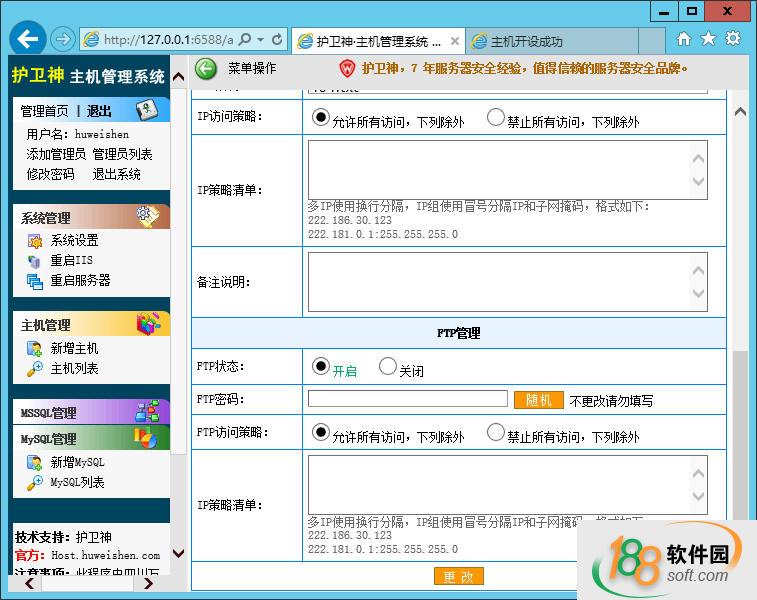Click the FTP密码 input field
Image resolution: width=757 pixels, height=600 pixels.
407,399
